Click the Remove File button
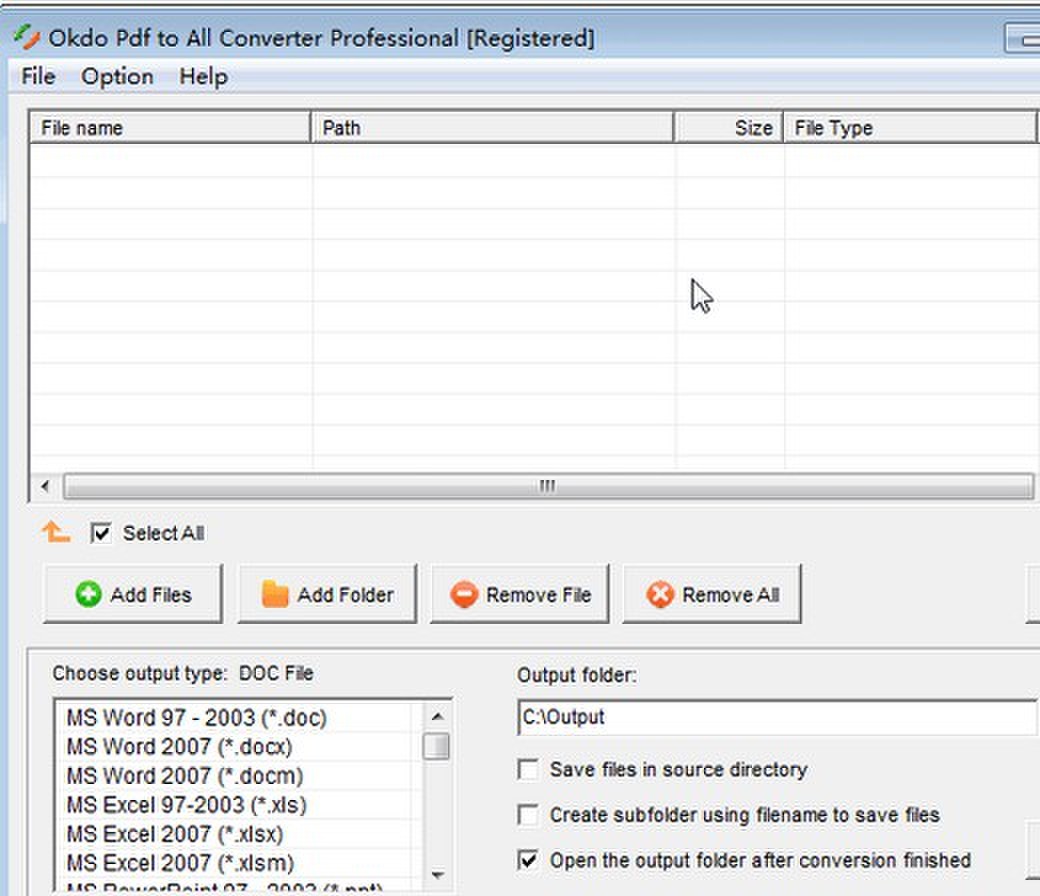1040x896 pixels. [x=519, y=594]
